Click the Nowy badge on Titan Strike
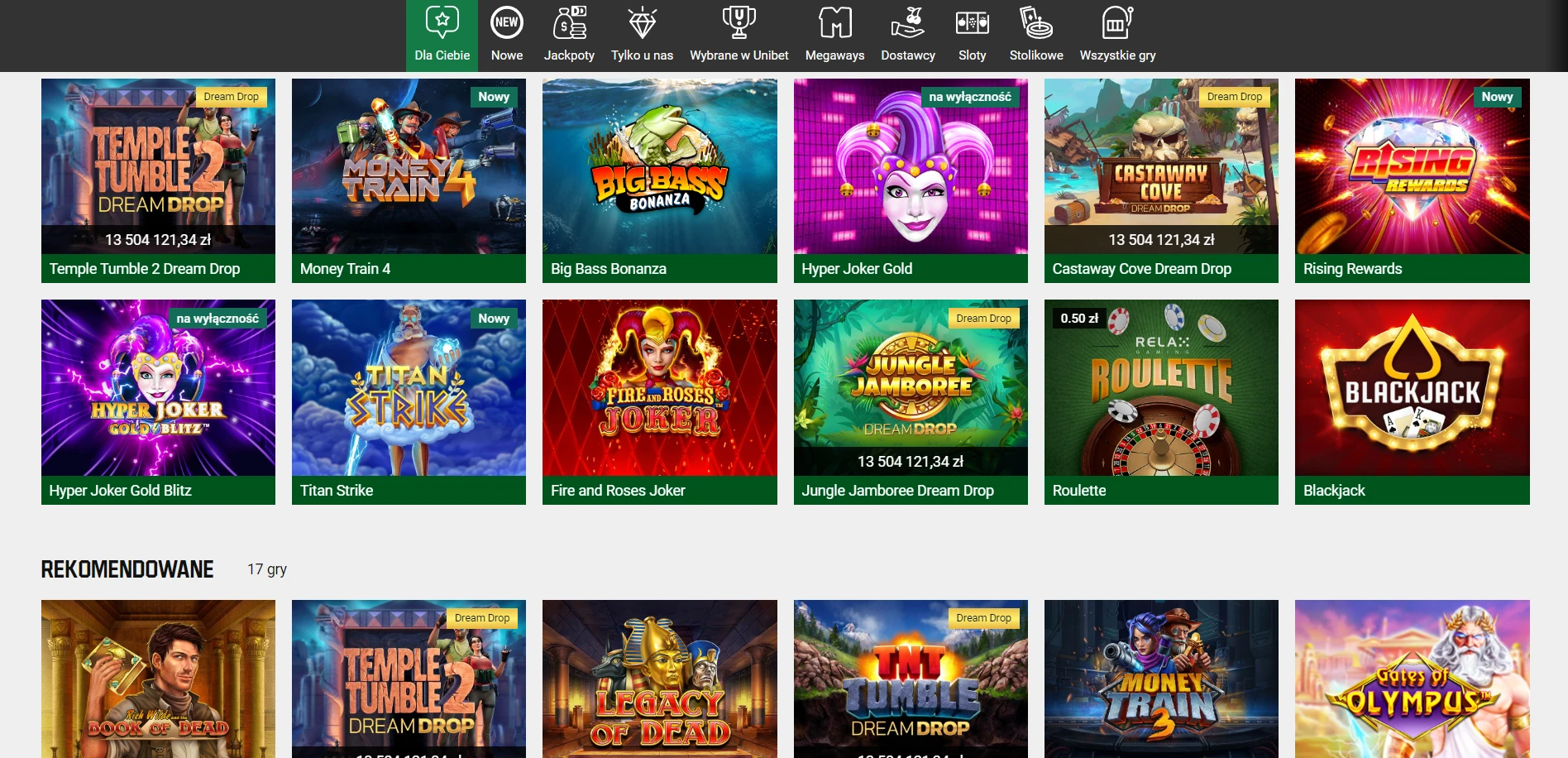 (x=494, y=319)
